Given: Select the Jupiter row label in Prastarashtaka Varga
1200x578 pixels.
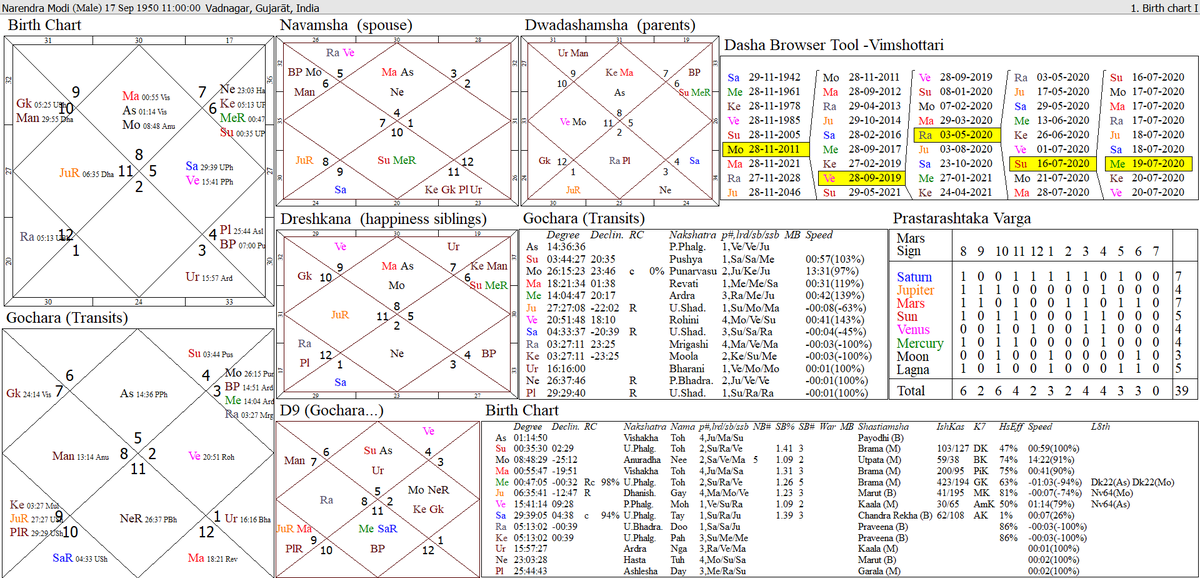Looking at the screenshot, I should 917,289.
